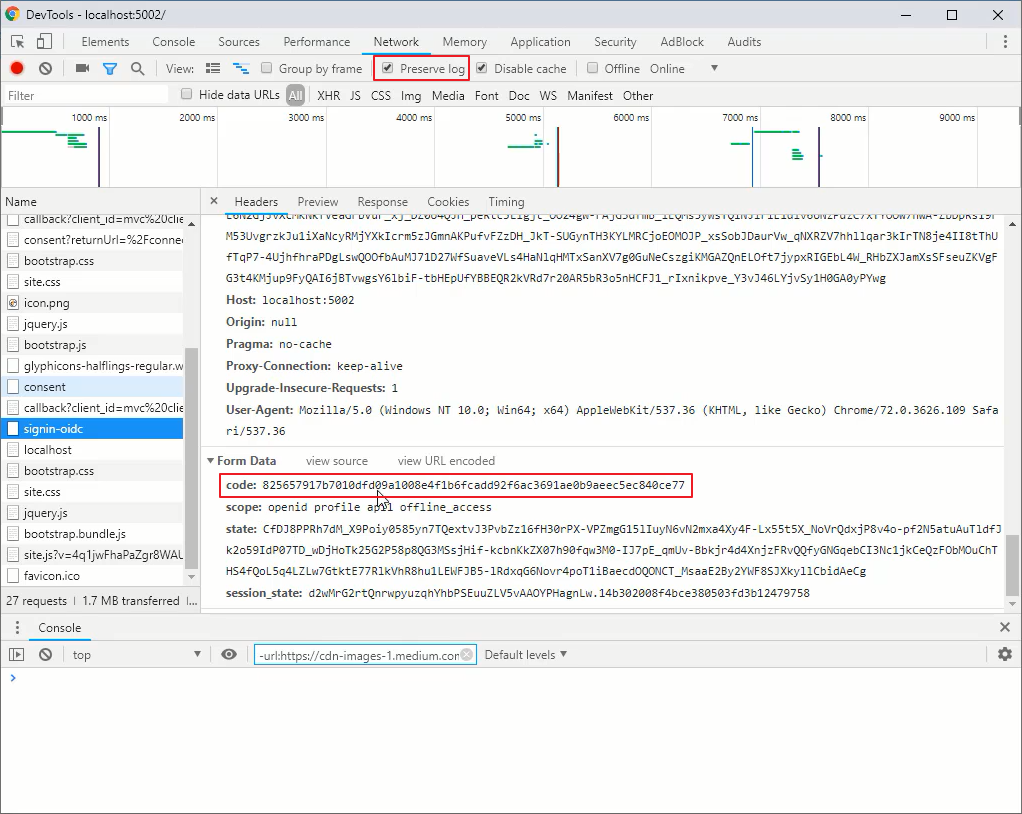Clear the console icon

tap(45, 654)
